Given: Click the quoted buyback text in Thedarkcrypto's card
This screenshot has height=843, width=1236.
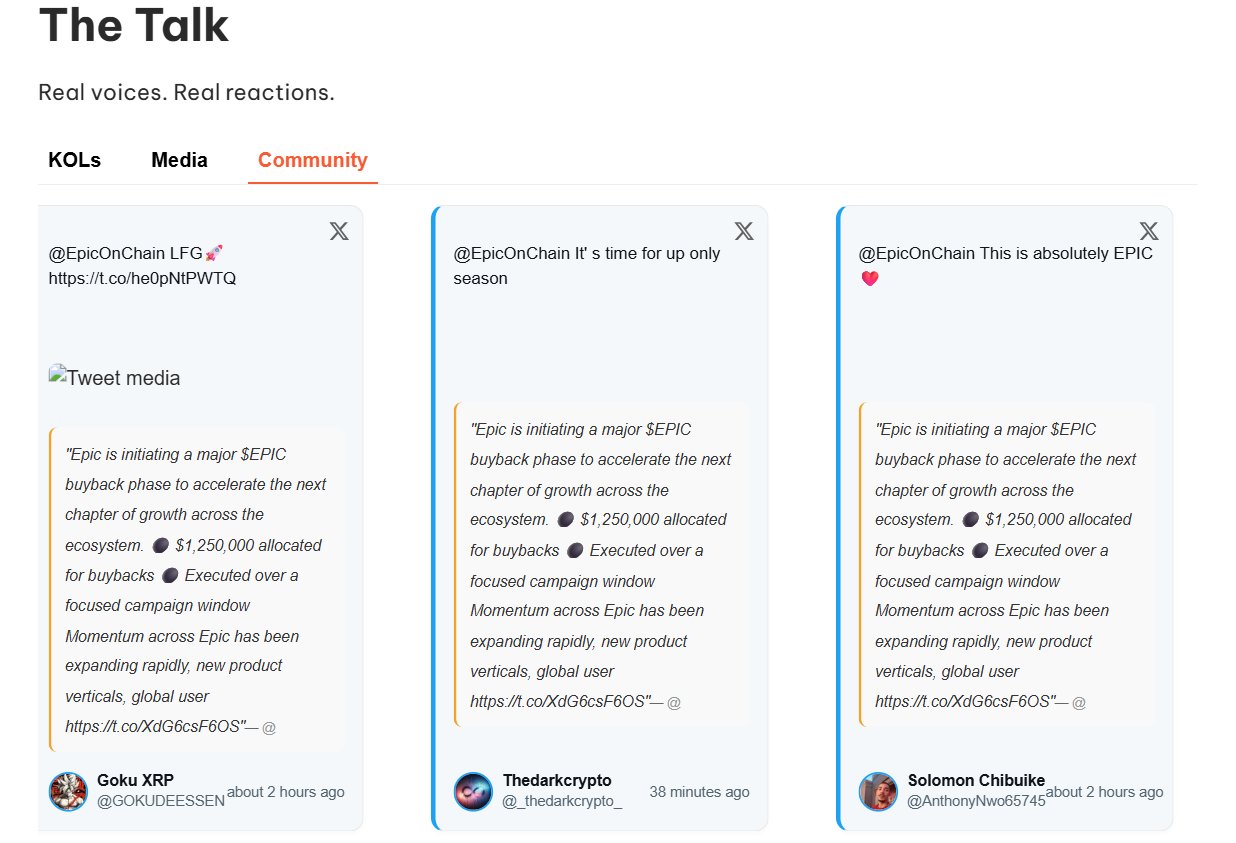Looking at the screenshot, I should [x=600, y=565].
